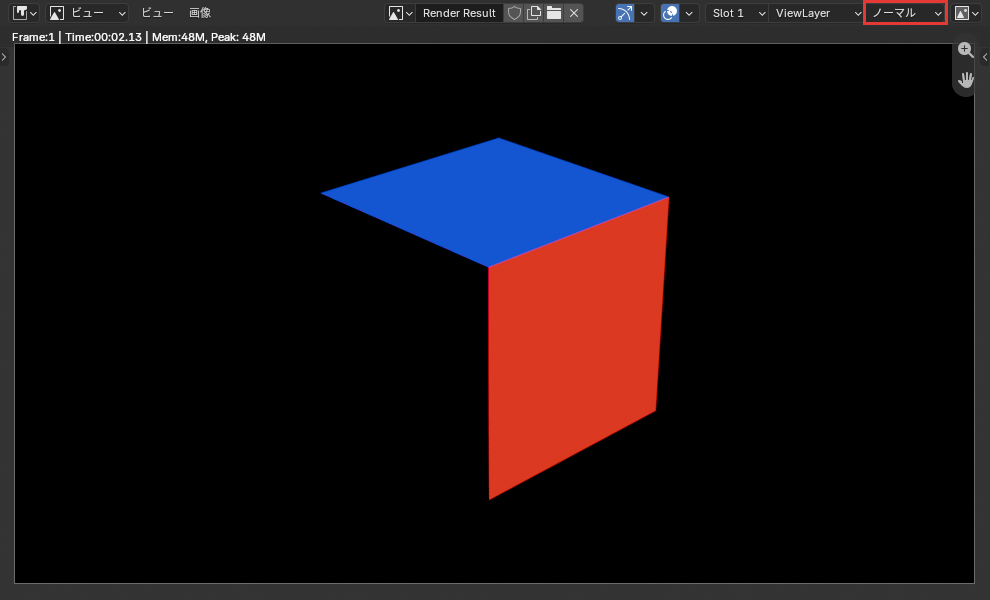The height and width of the screenshot is (600, 990).
Task: Open the display channels dropdown
Action: (x=966, y=13)
